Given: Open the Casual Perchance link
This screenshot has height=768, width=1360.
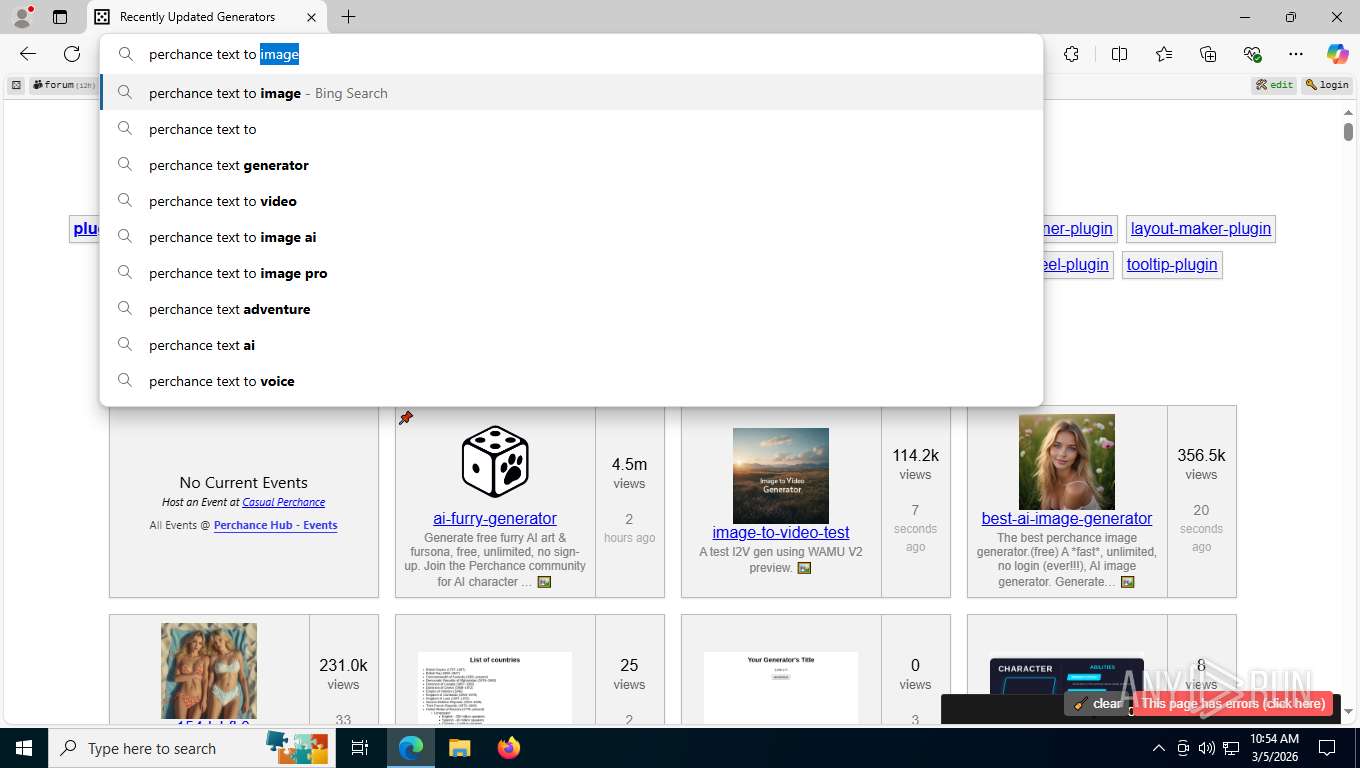Looking at the screenshot, I should click(x=283, y=502).
